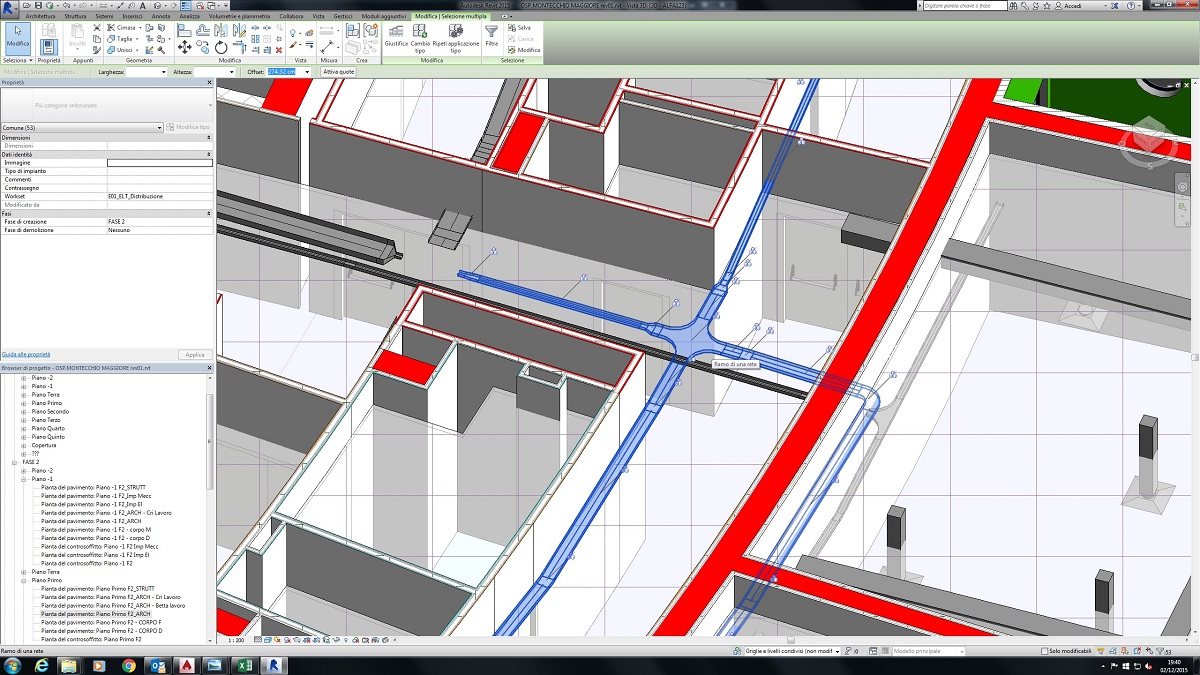The image size is (1200, 675).
Task: Open the Architettura ribbon tab
Action: point(40,17)
